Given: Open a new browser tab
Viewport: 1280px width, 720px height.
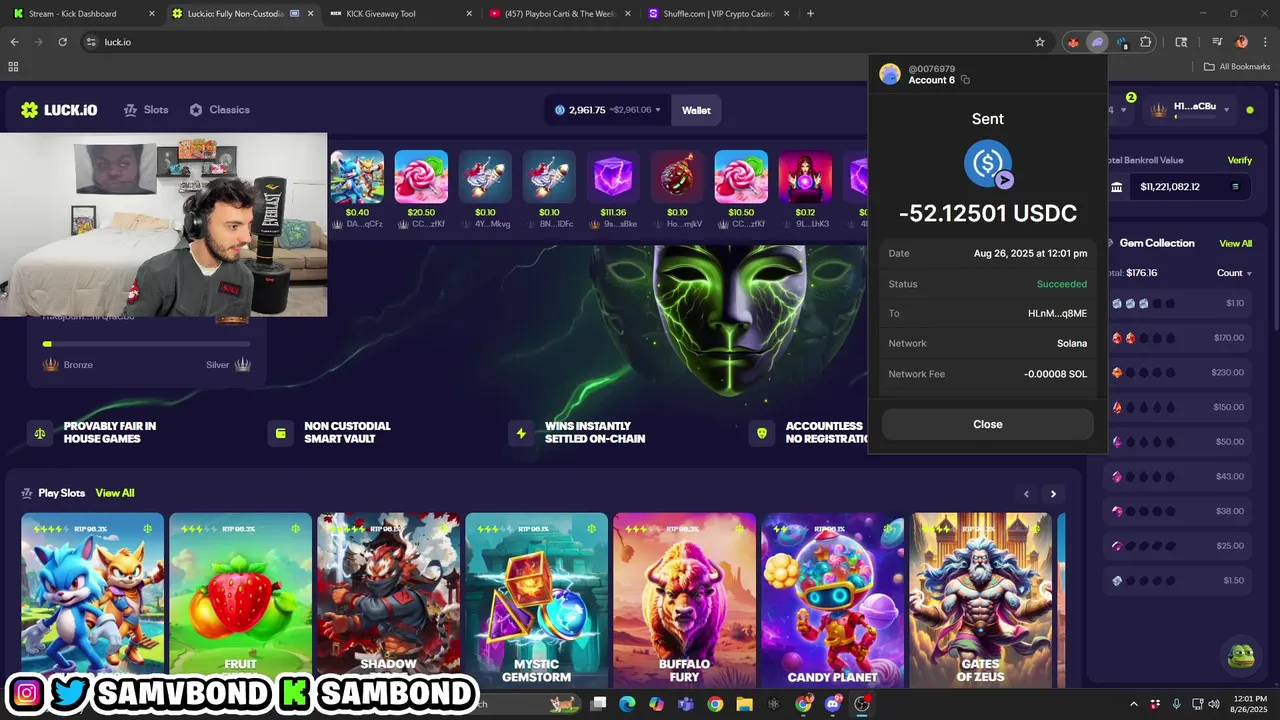Looking at the screenshot, I should click(810, 14).
